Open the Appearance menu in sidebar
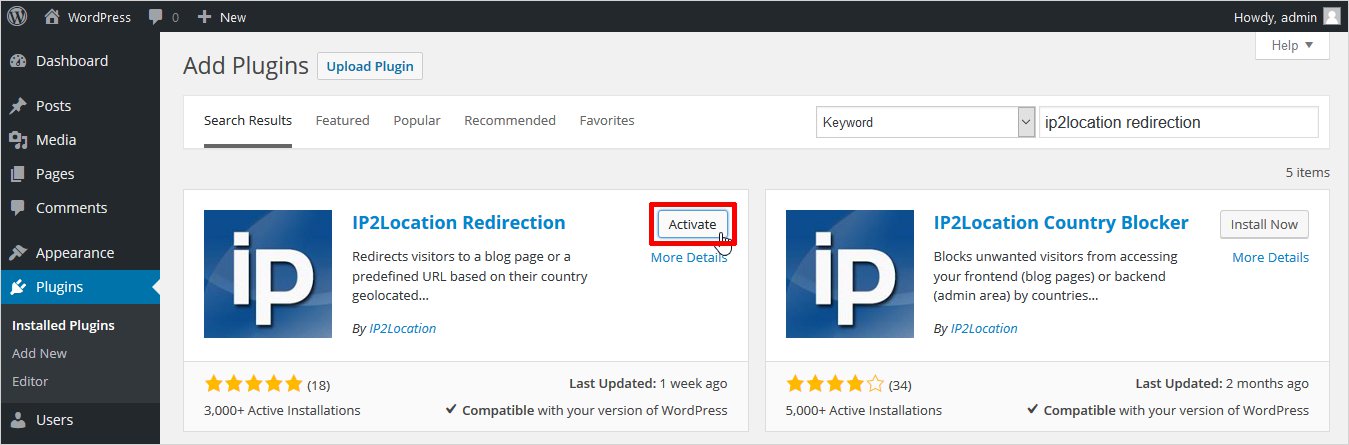The image size is (1349, 445). 74,253
